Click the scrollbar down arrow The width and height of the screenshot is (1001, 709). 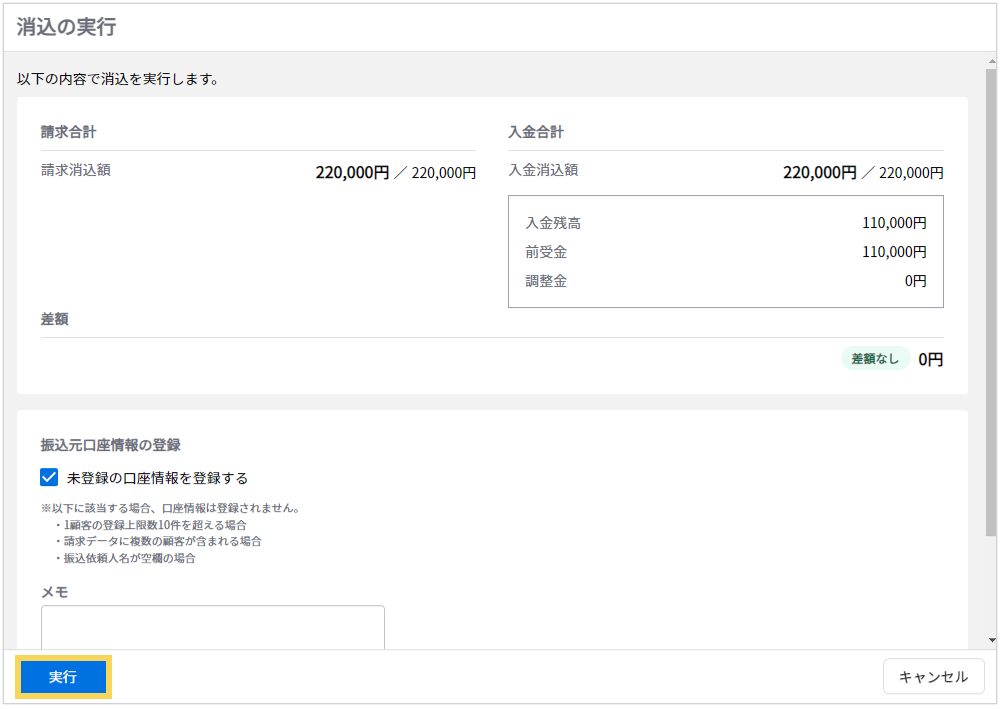tap(991, 639)
